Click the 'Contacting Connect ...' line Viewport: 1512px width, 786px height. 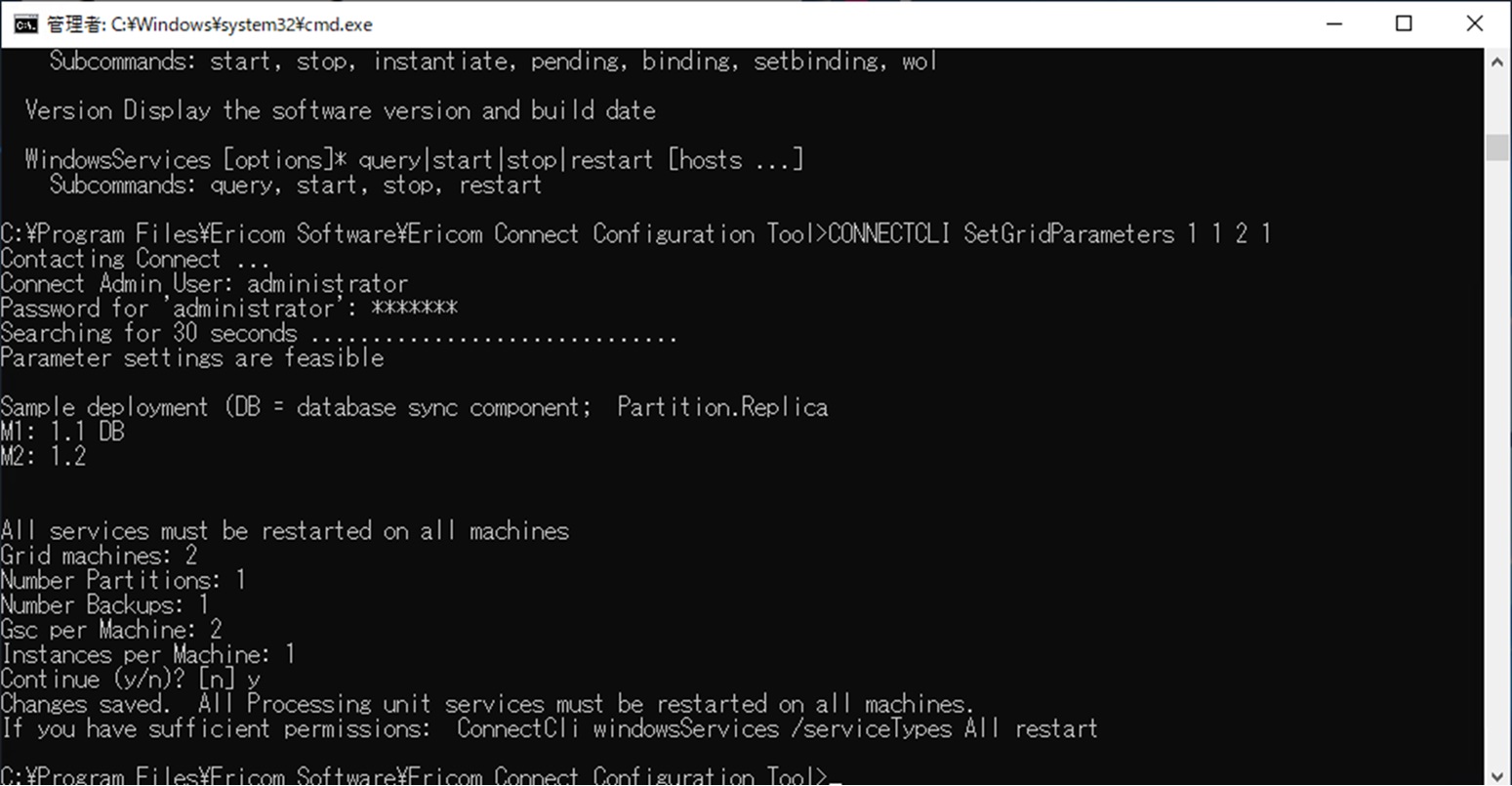[135, 259]
